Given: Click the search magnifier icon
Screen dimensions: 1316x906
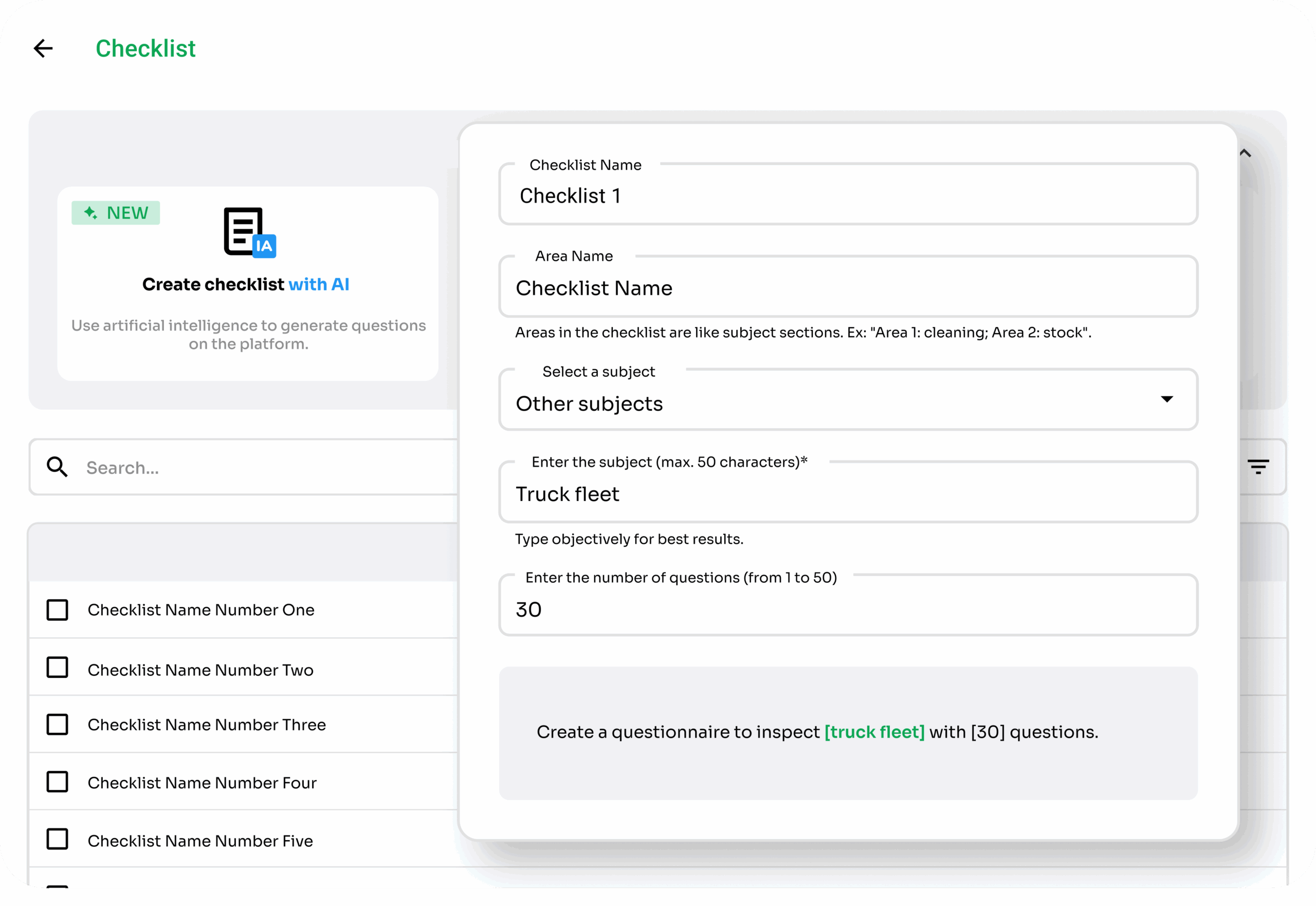Looking at the screenshot, I should pyautogui.click(x=58, y=467).
